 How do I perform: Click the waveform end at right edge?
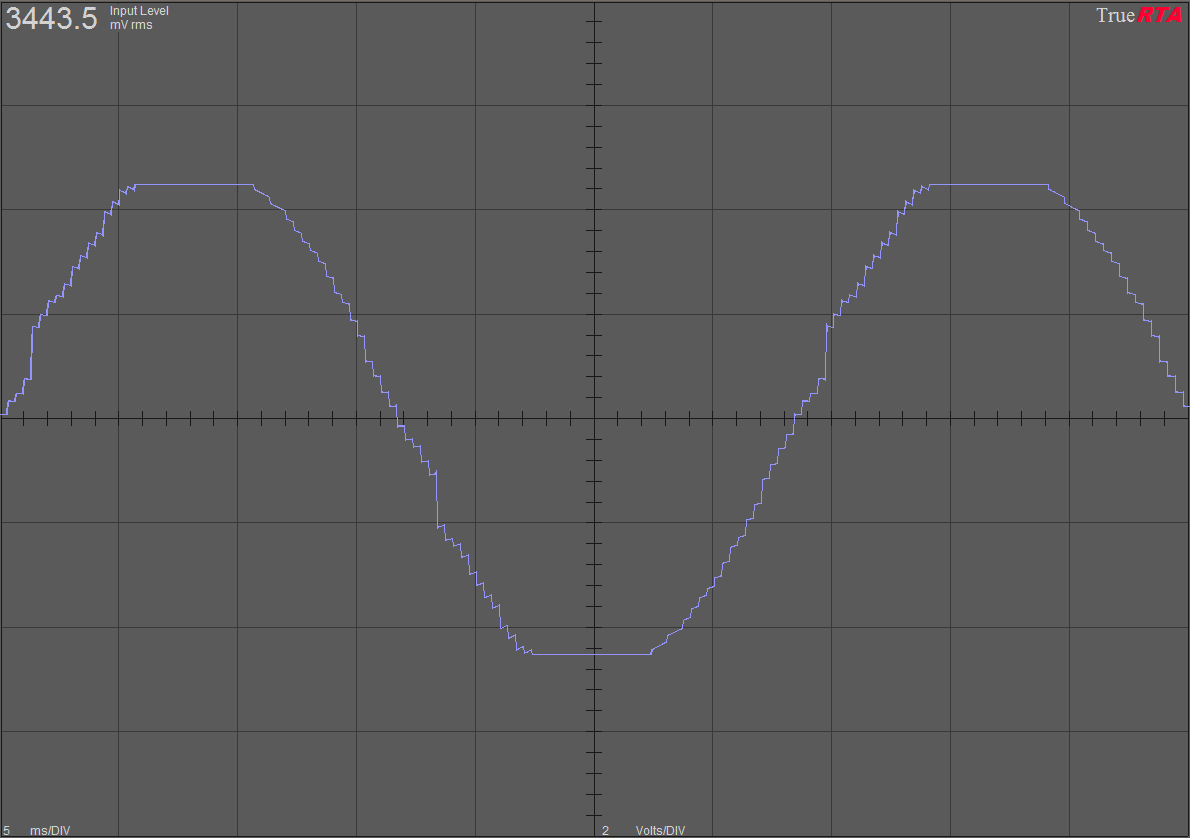click(1186, 405)
